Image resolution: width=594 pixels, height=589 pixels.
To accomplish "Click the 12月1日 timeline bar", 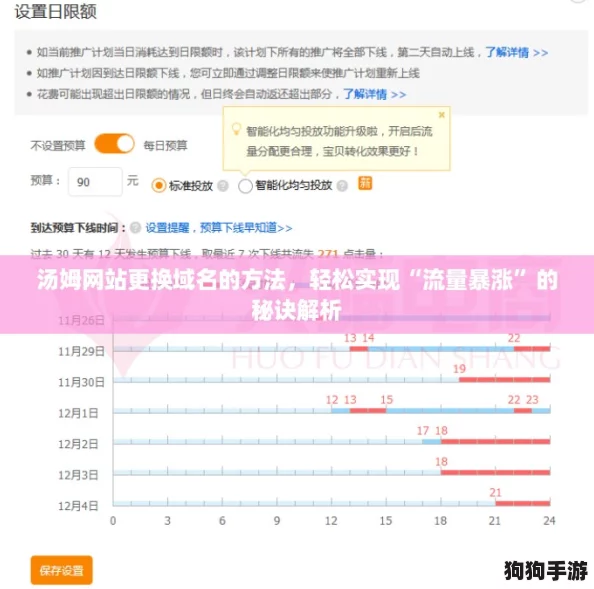I will click(x=331, y=411).
